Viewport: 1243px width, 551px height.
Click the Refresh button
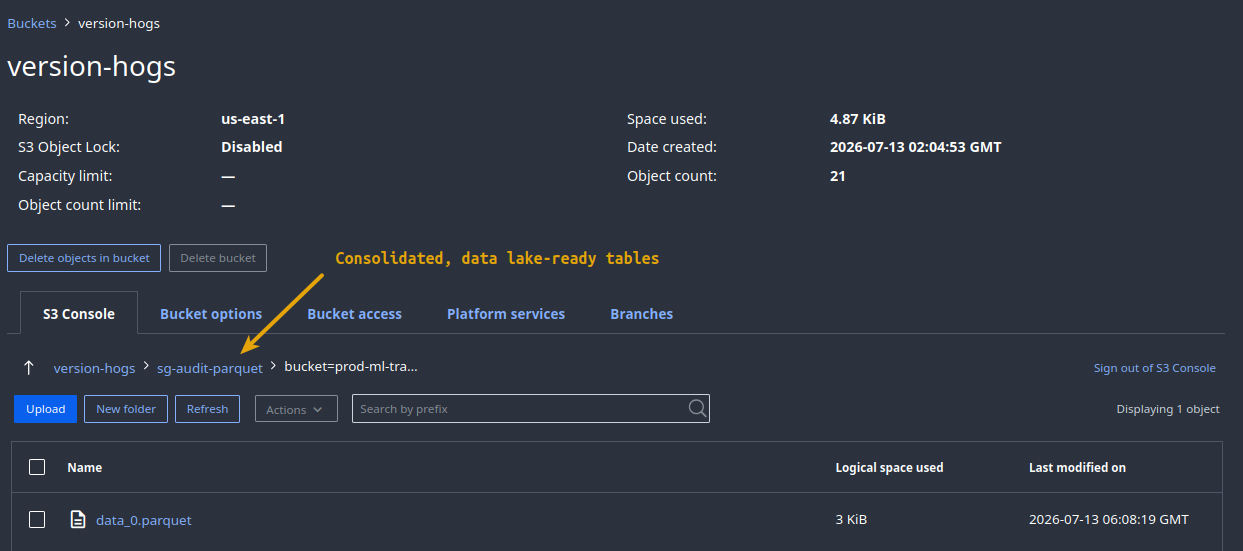coord(207,409)
